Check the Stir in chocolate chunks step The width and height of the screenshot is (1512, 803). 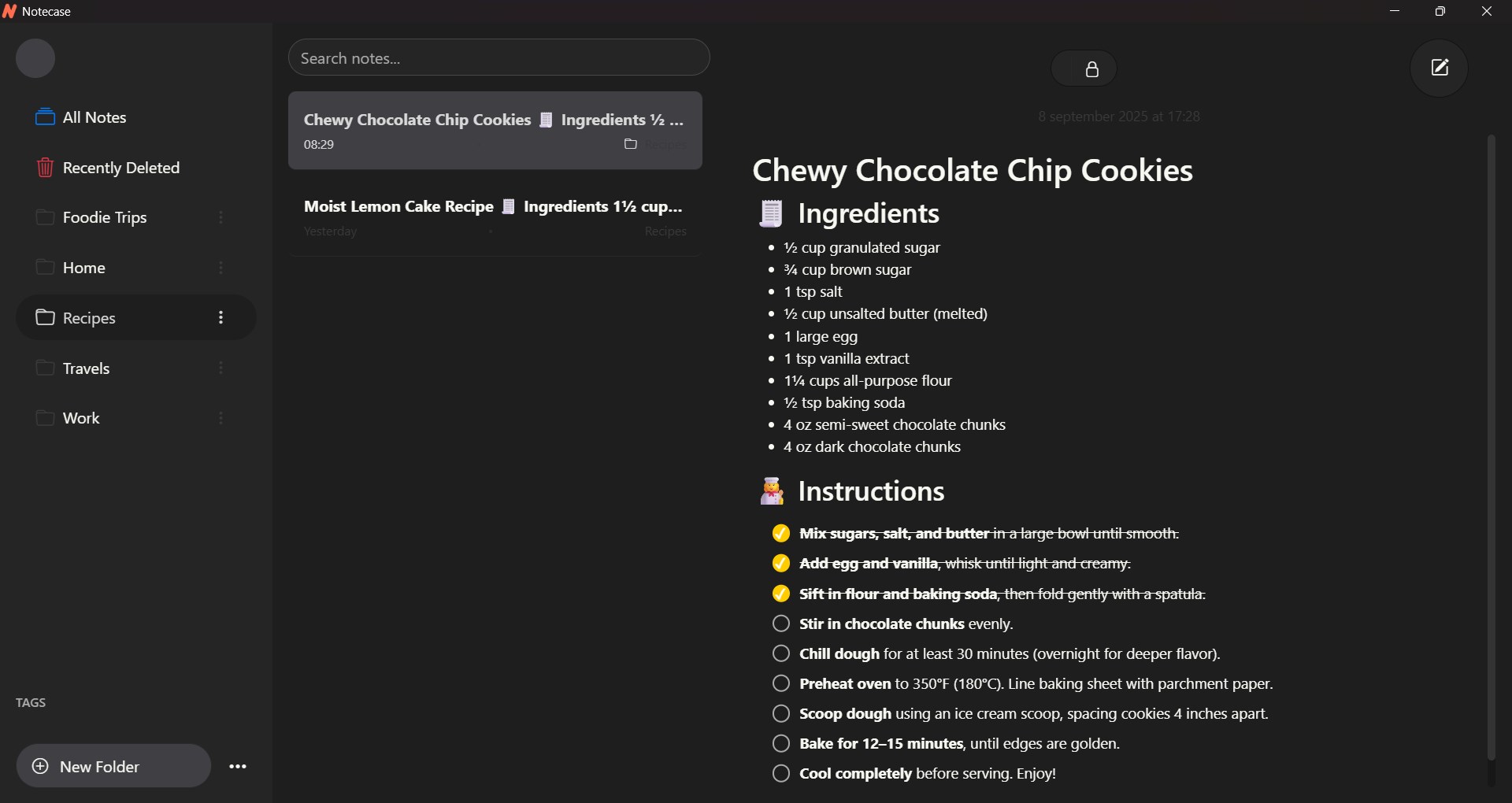click(780, 624)
